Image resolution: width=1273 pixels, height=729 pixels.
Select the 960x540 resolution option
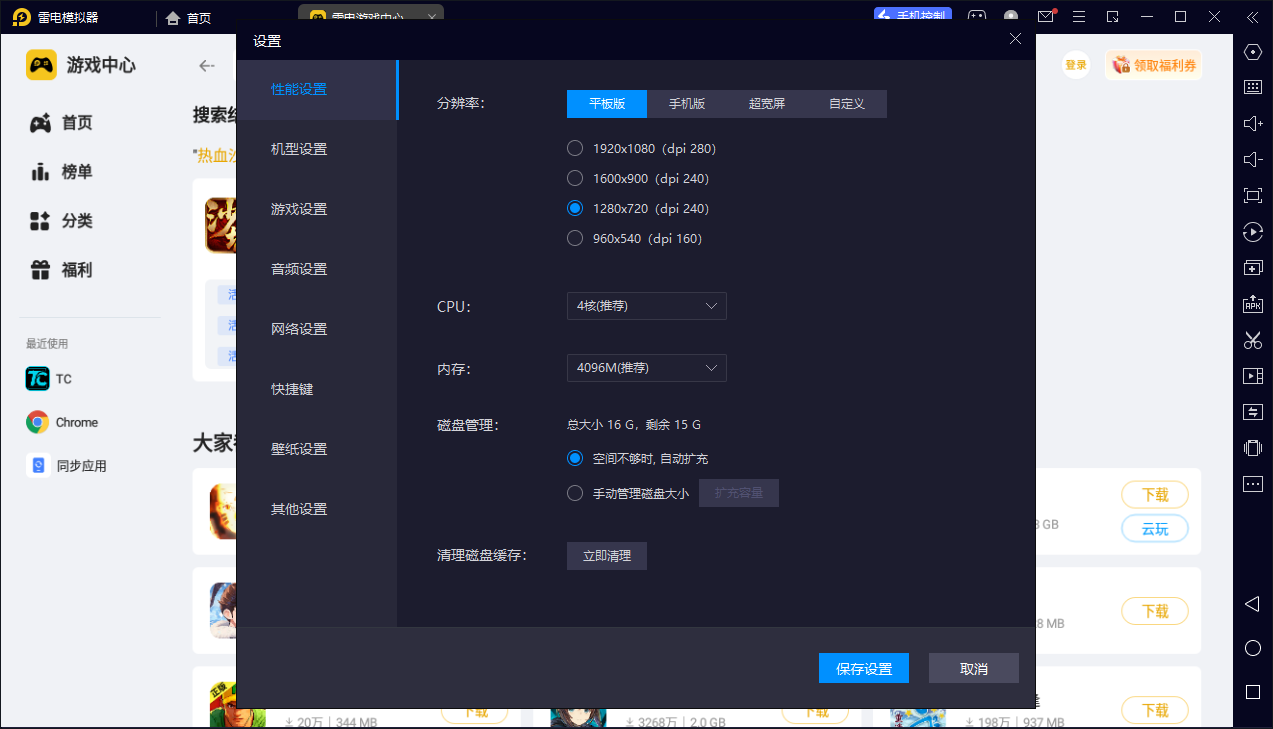tap(575, 238)
